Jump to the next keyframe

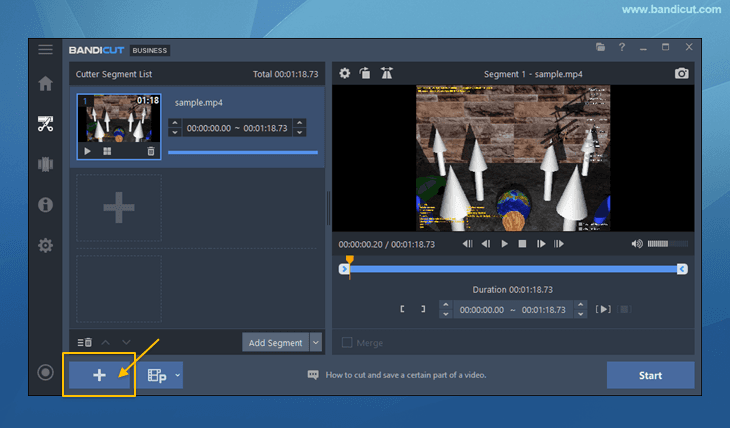point(559,244)
